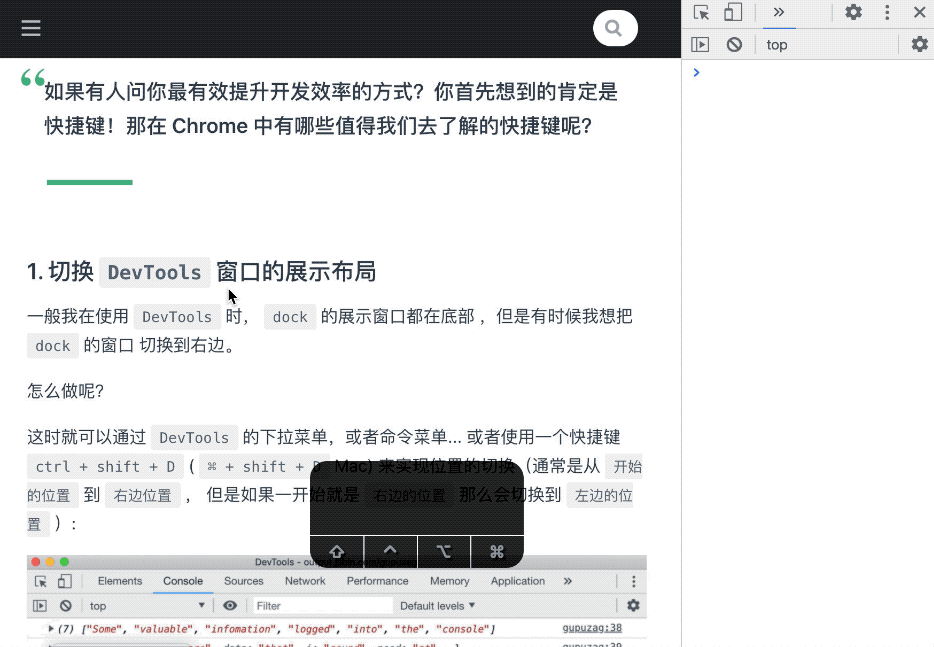The height and width of the screenshot is (647, 934).
Task: Expand the logged array disclosure triangle
Action: (x=51, y=629)
